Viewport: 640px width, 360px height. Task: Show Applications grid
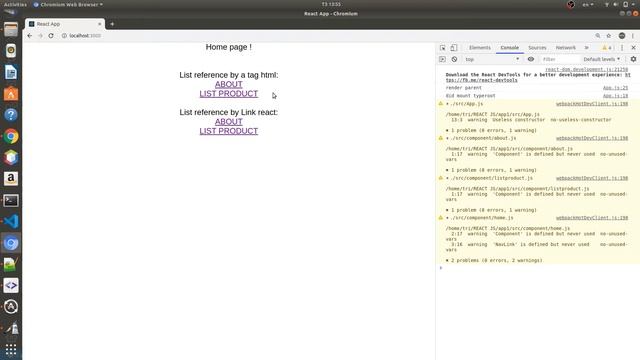[11, 350]
